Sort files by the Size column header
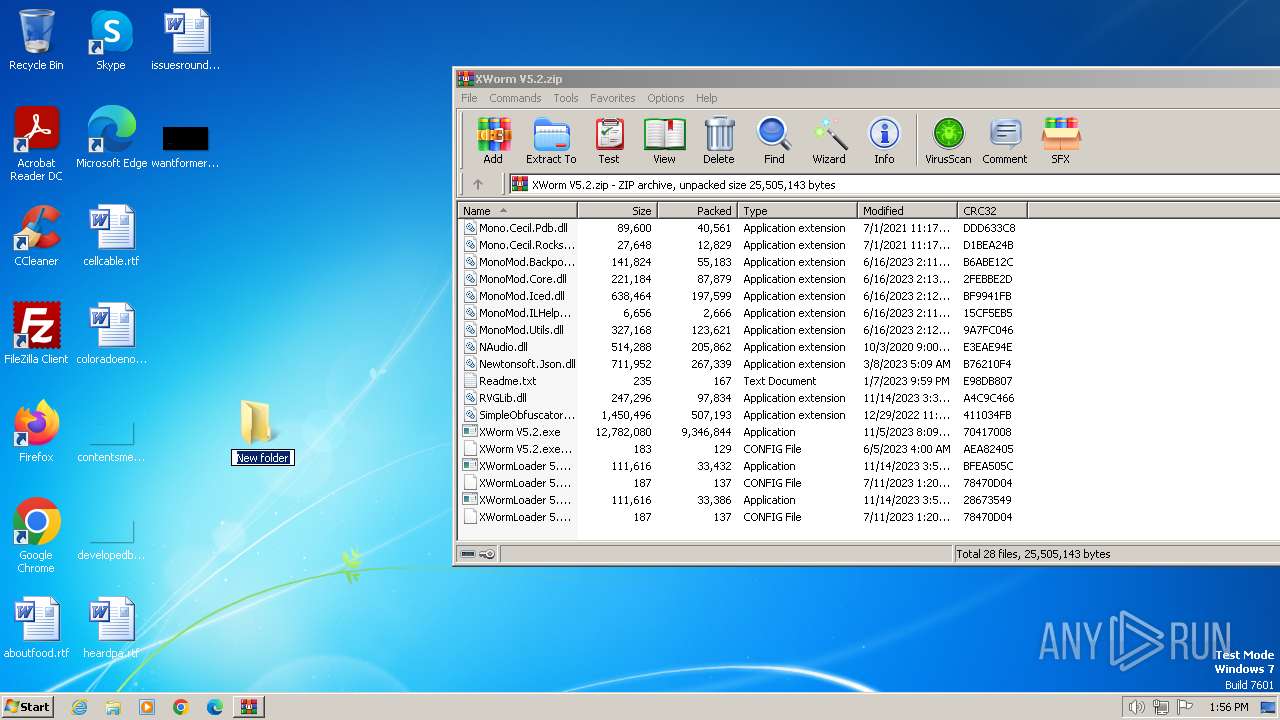This screenshot has height=720, width=1280. [618, 211]
